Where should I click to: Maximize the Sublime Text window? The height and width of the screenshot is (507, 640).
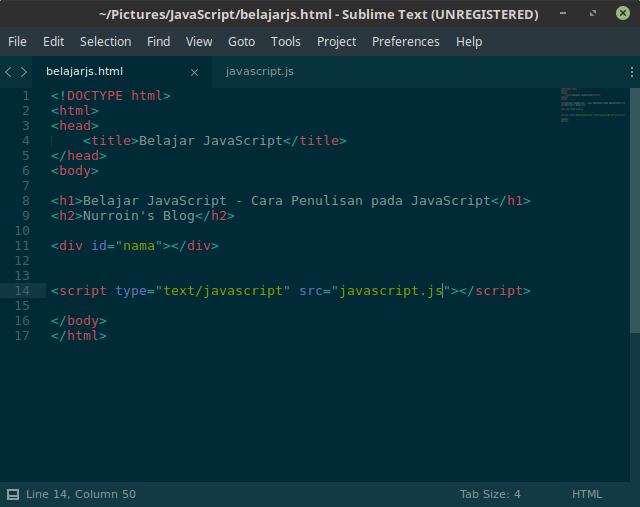tap(593, 13)
